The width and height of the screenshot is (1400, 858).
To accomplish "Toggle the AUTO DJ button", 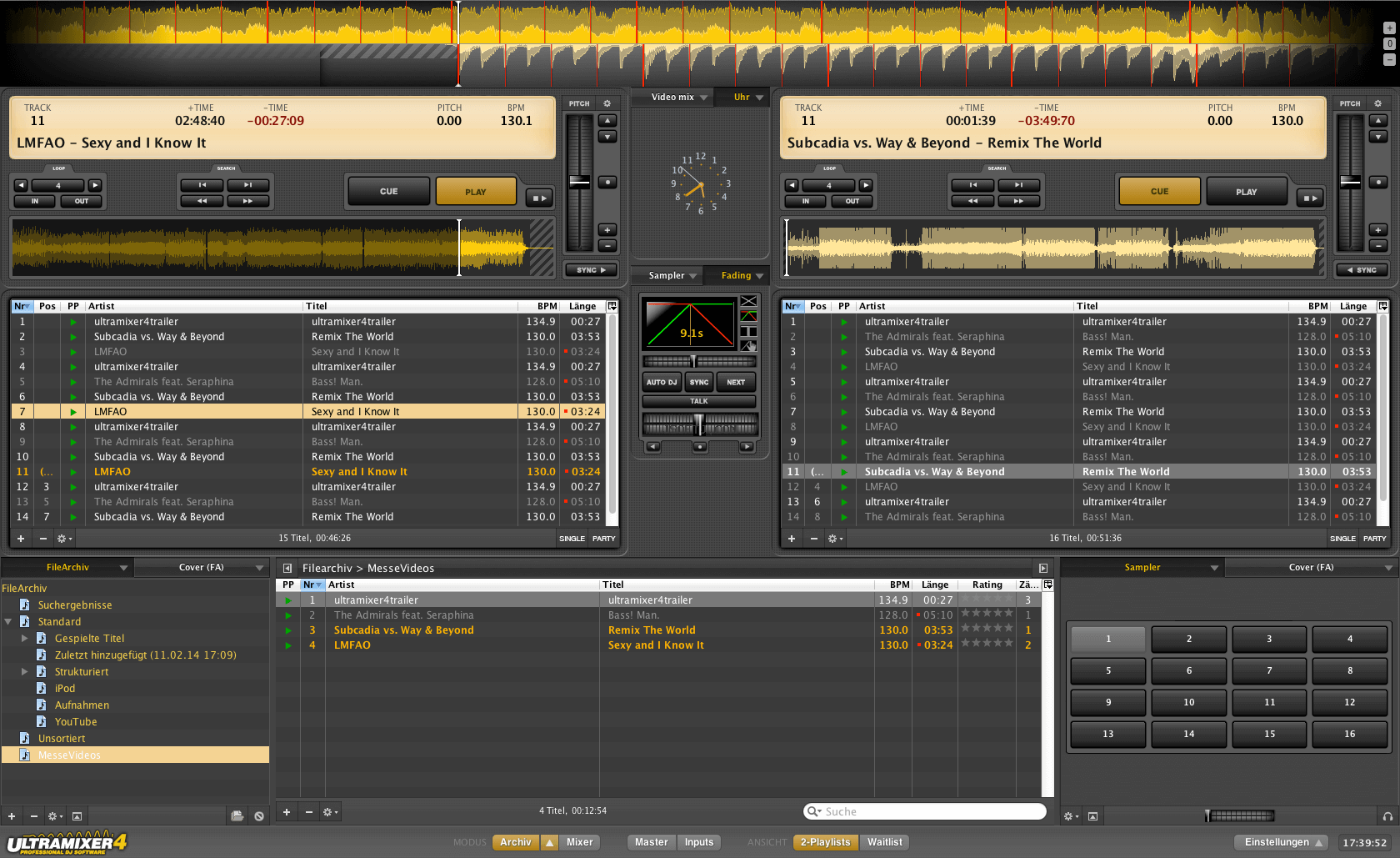I will point(662,382).
